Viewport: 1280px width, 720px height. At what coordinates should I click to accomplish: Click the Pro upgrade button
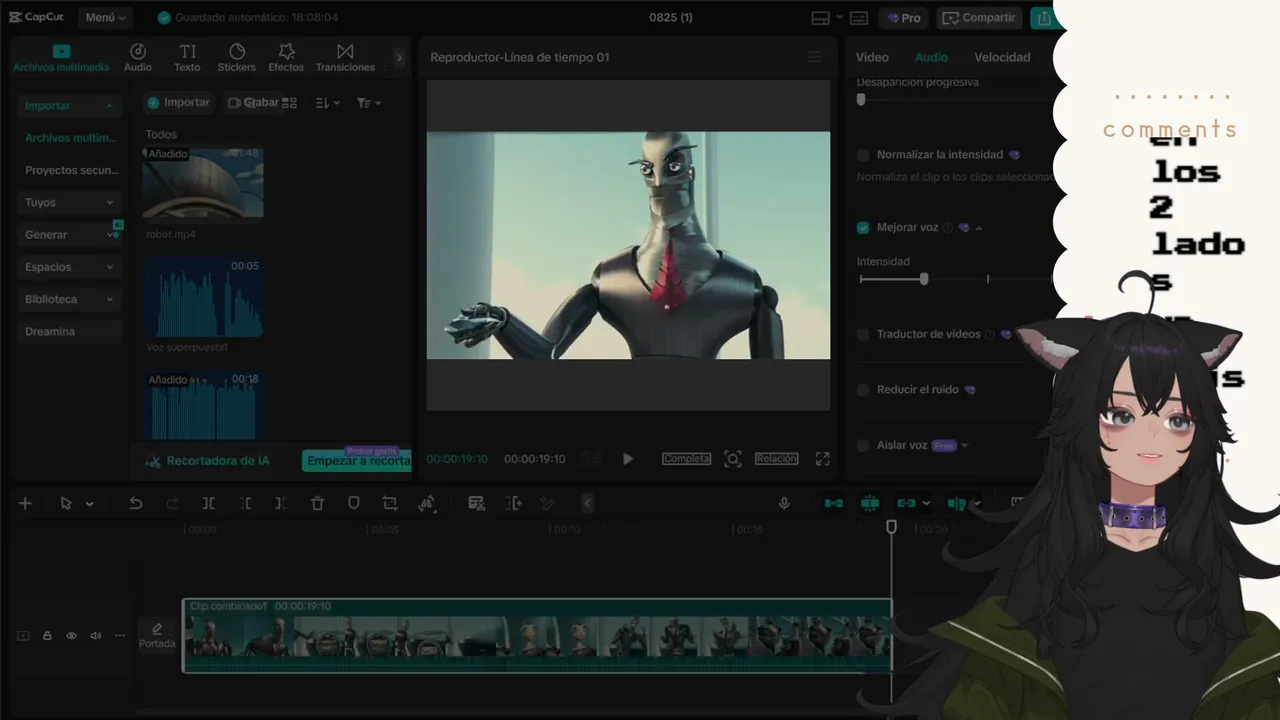[904, 18]
